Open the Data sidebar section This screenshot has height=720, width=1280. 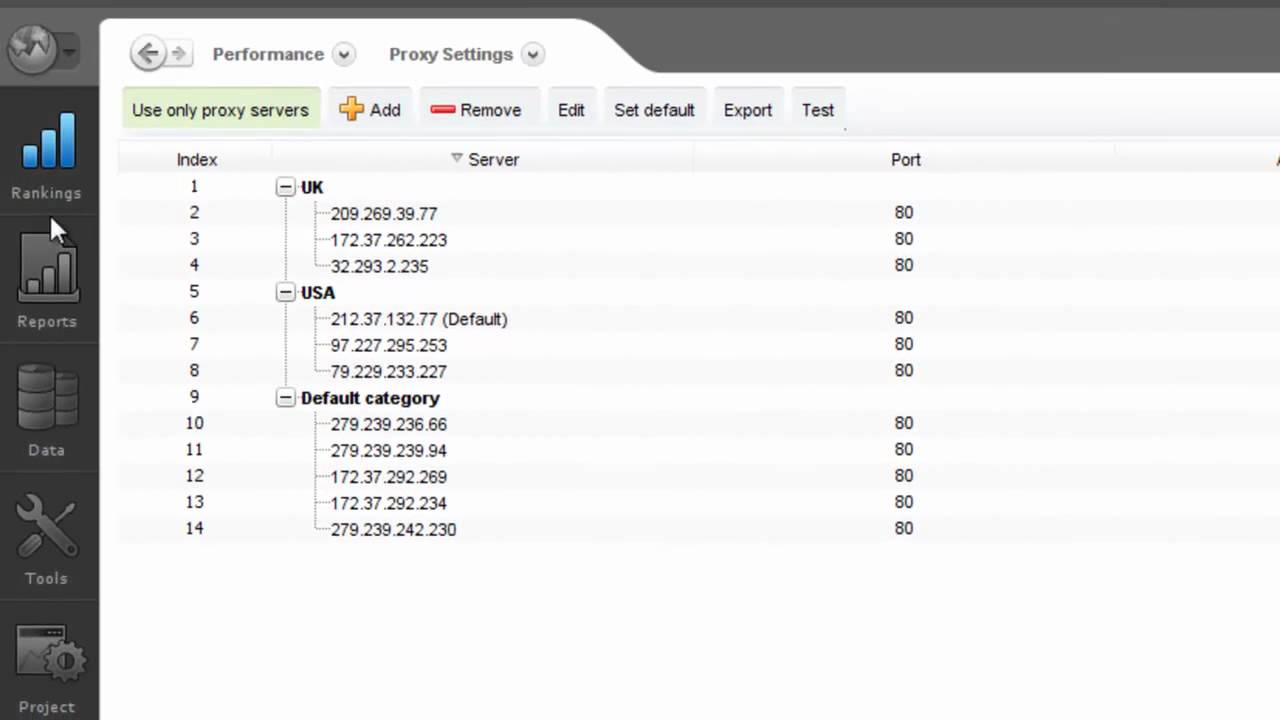click(x=47, y=410)
